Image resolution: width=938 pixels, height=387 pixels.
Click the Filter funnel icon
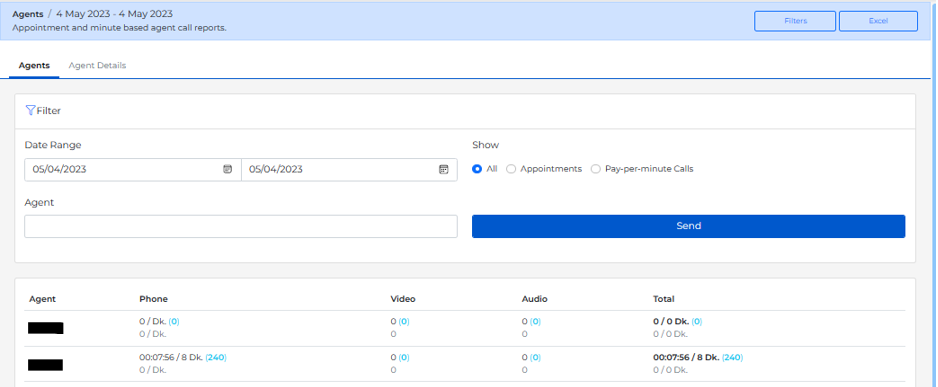[30, 110]
